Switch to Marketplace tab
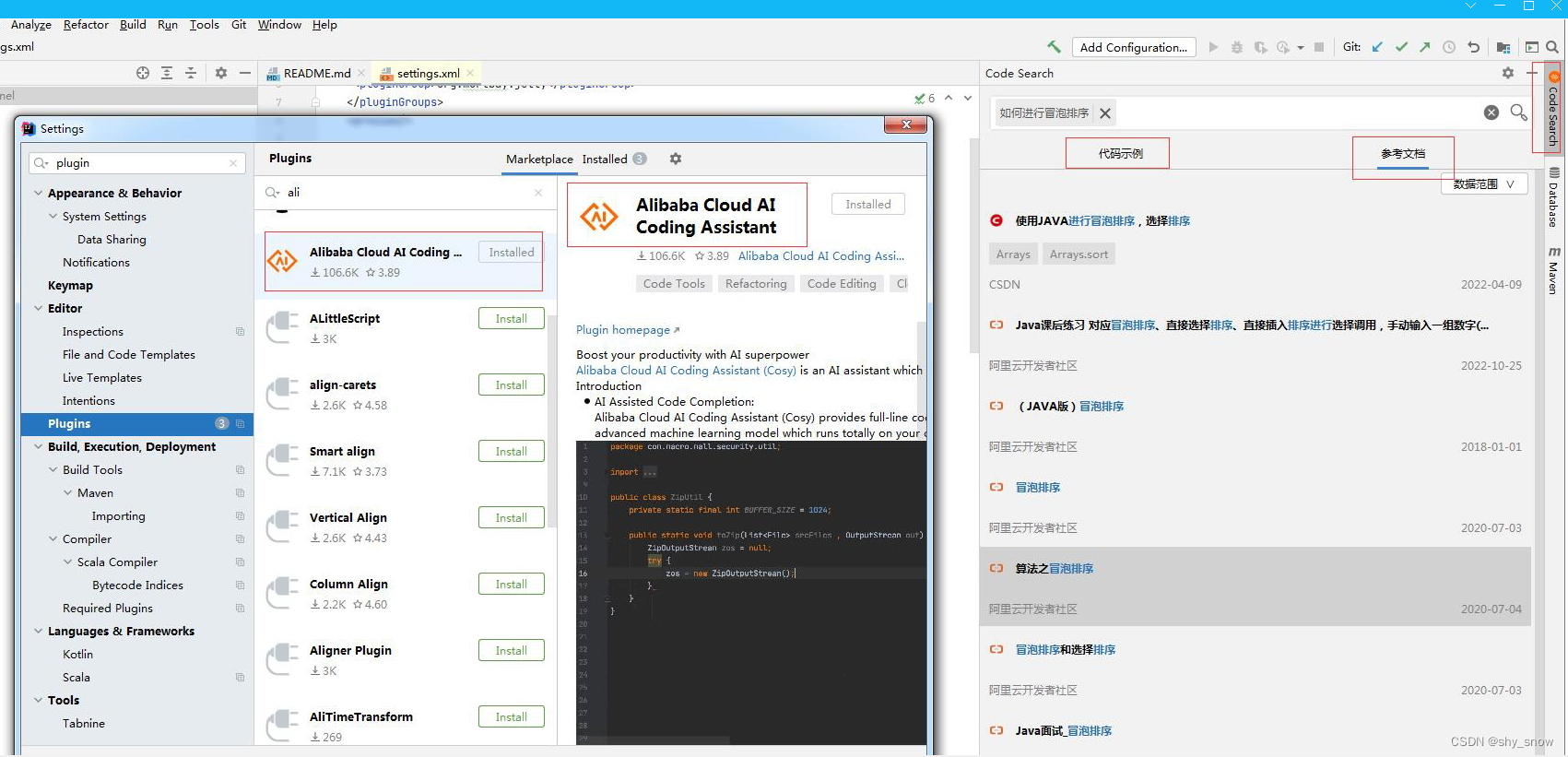This screenshot has height=757, width=1568. pos(539,160)
